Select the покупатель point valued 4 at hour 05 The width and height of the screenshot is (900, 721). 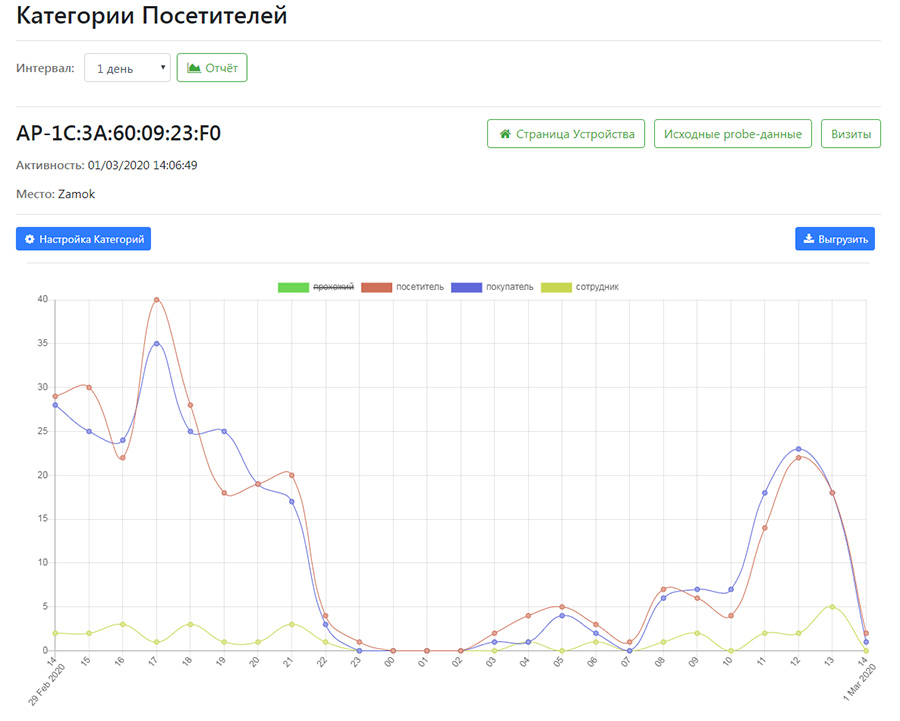coord(562,615)
